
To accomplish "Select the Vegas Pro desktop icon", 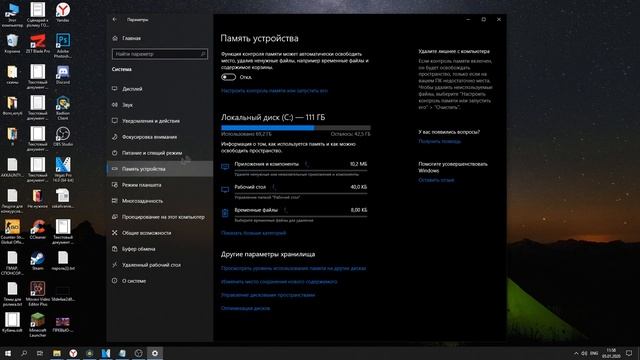I will tap(63, 169).
